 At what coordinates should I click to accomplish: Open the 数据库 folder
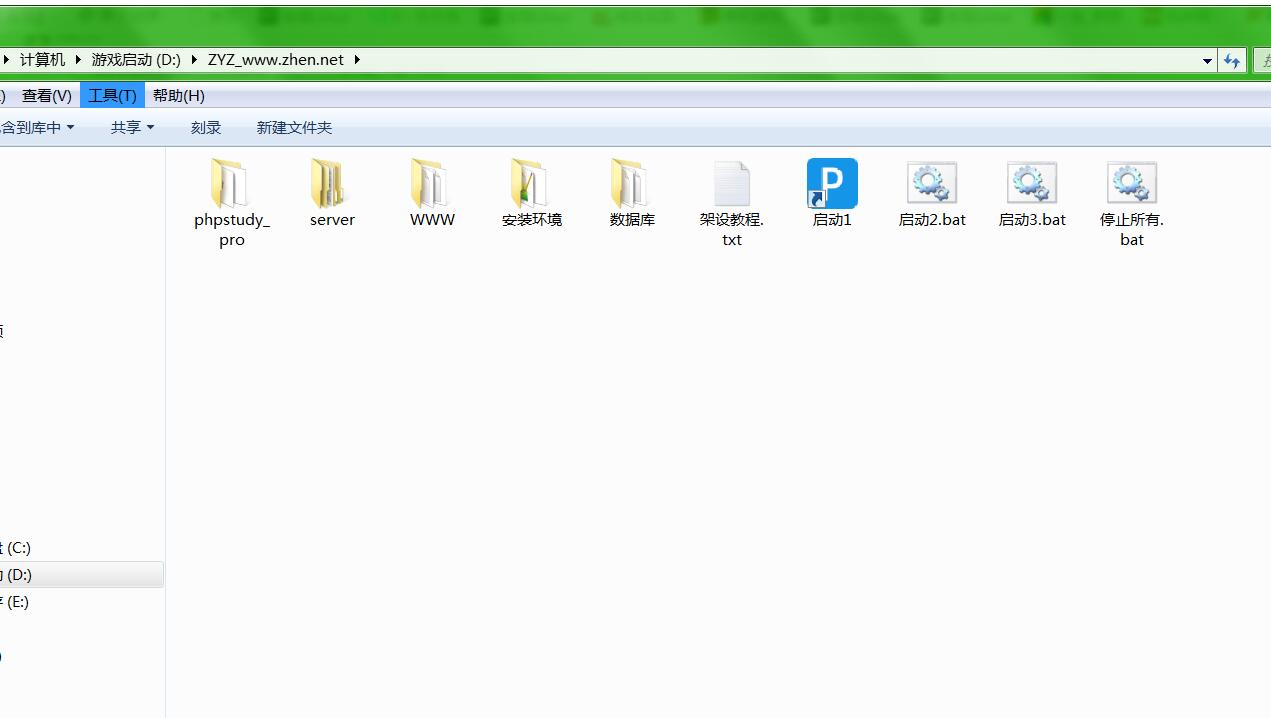click(x=631, y=185)
